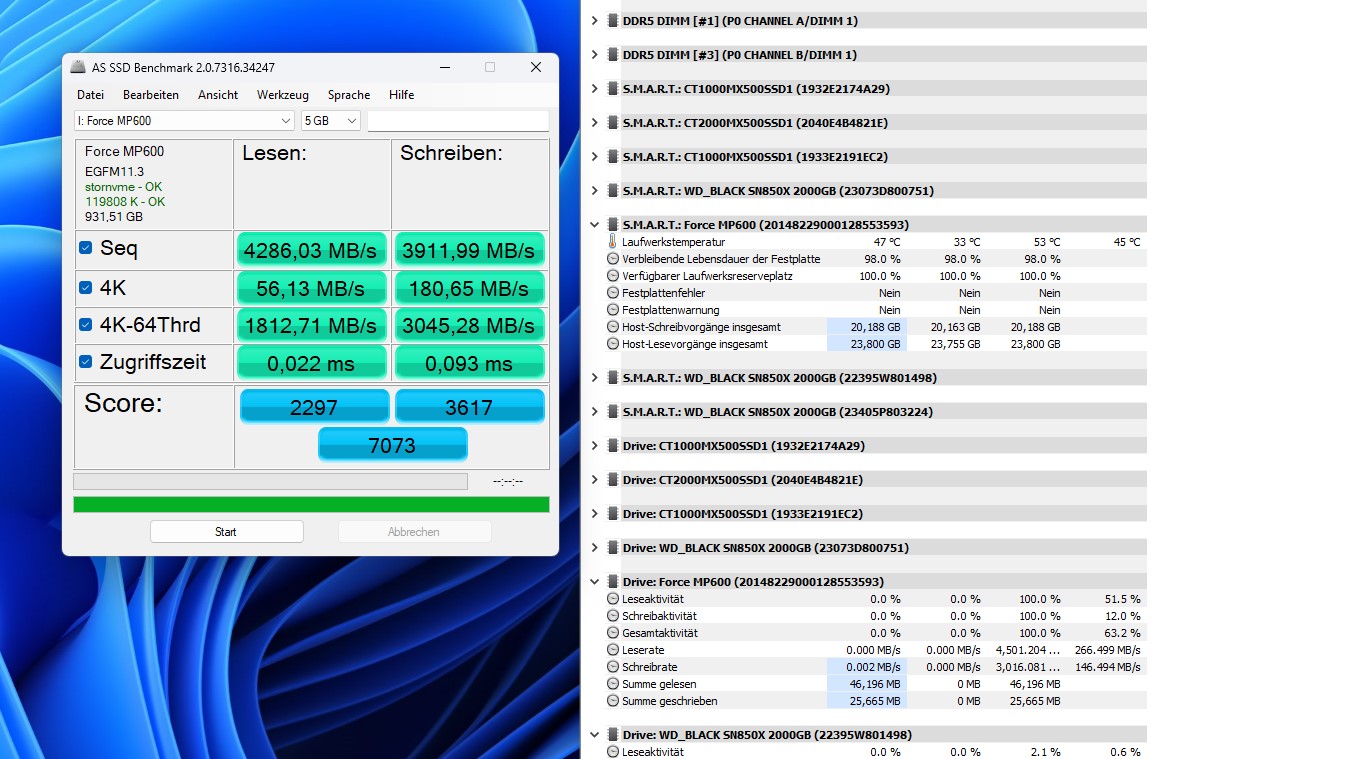
Task: Click the total score 7073 button
Action: 392,444
